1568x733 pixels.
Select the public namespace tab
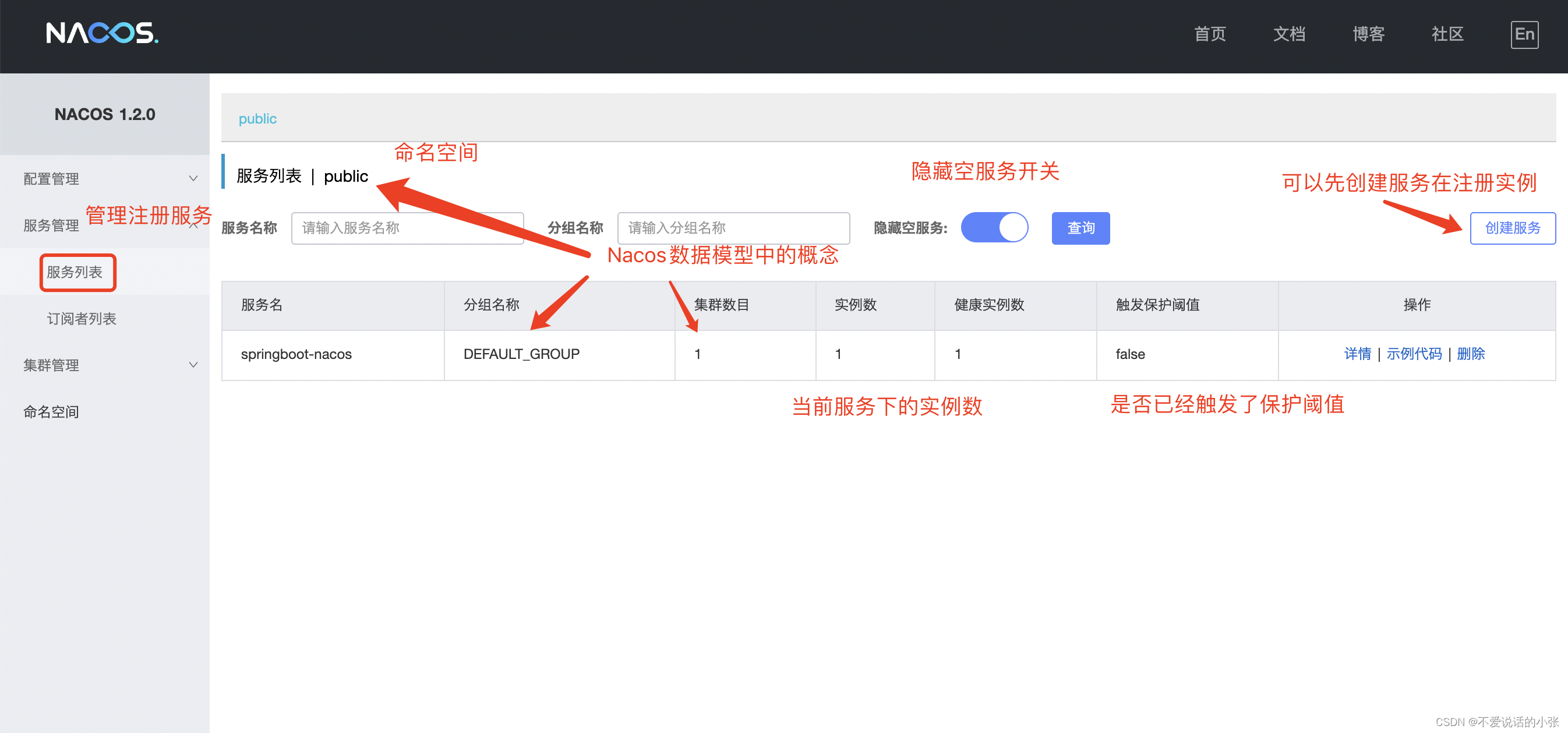pyautogui.click(x=257, y=119)
